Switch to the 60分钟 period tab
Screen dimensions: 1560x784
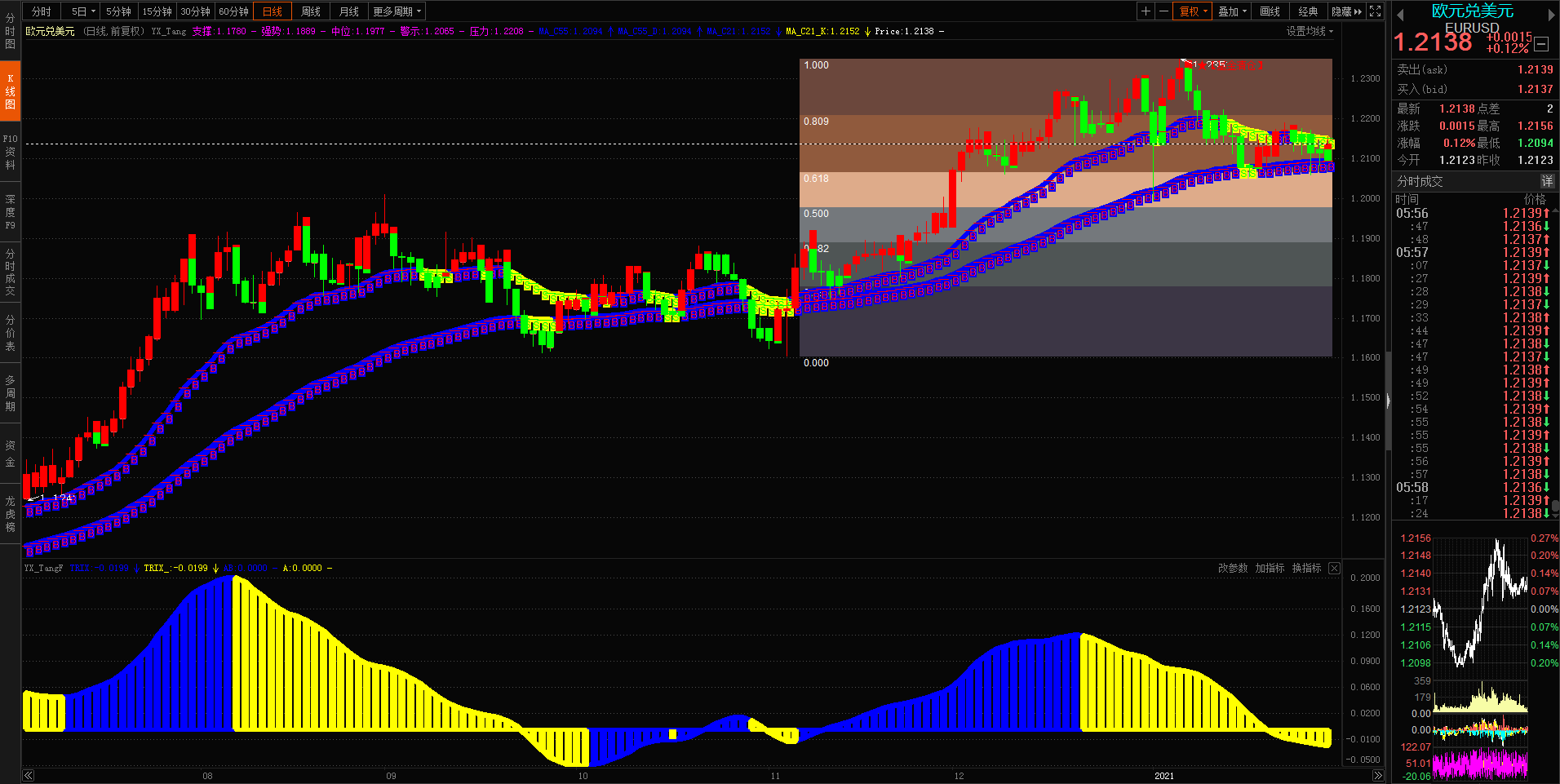(x=233, y=11)
